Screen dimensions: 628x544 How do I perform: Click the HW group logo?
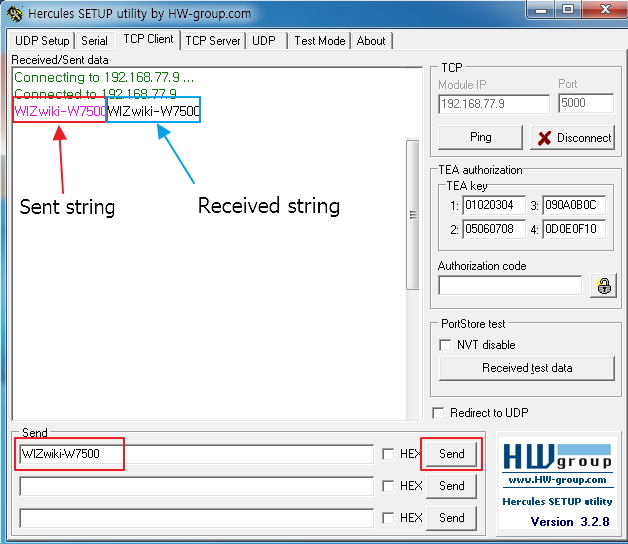pyautogui.click(x=557, y=457)
